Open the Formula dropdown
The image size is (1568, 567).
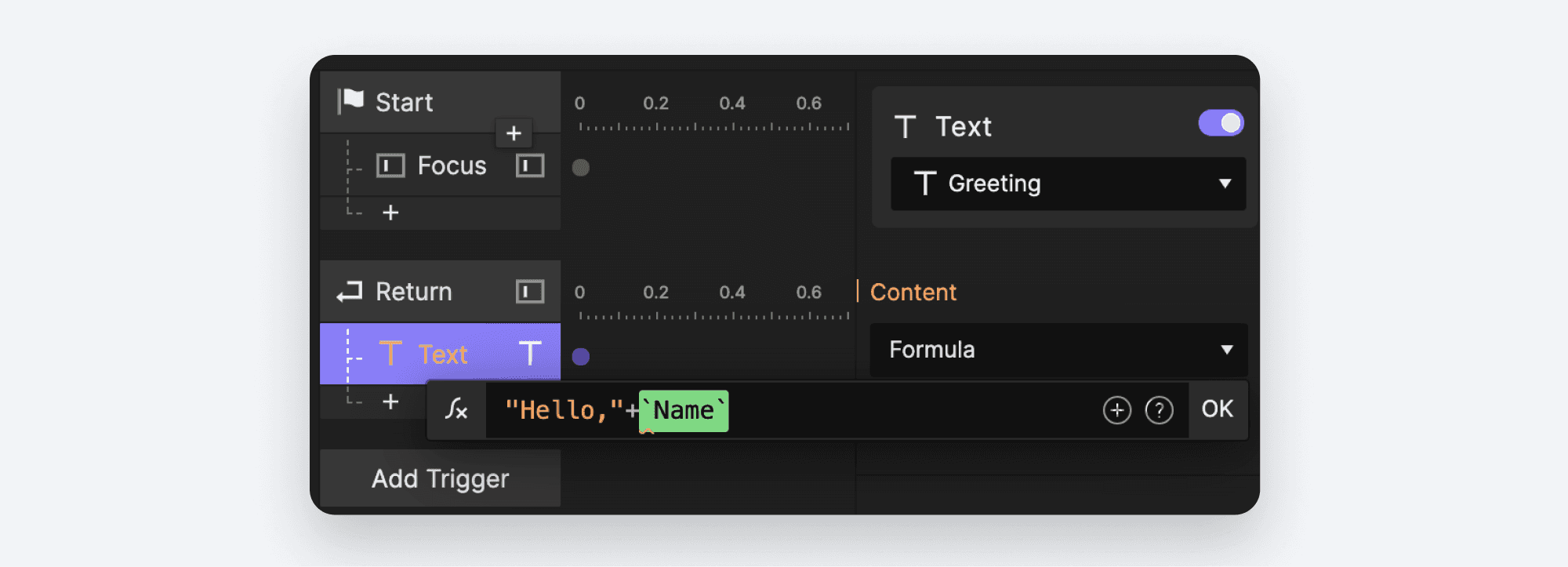1058,351
